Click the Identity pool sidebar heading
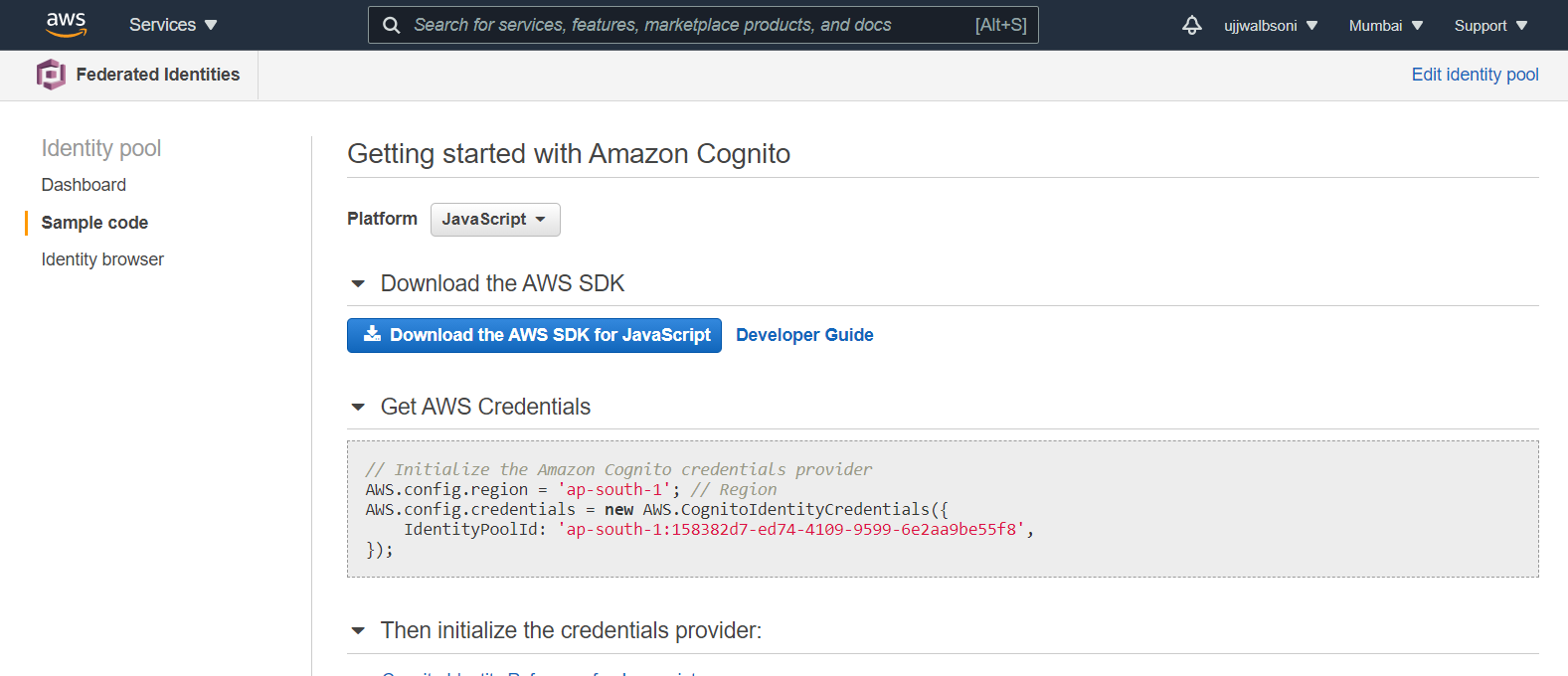Screen dimensions: 1568x676 tap(101, 148)
